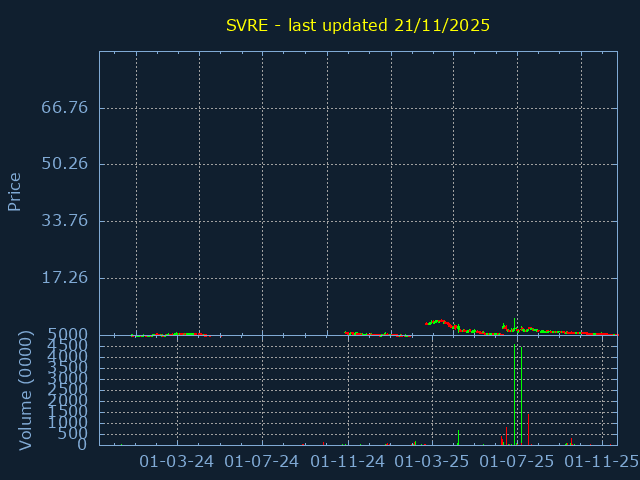Click the 'Price' axis title
Viewport: 640px width, 480px height.
[14, 192]
